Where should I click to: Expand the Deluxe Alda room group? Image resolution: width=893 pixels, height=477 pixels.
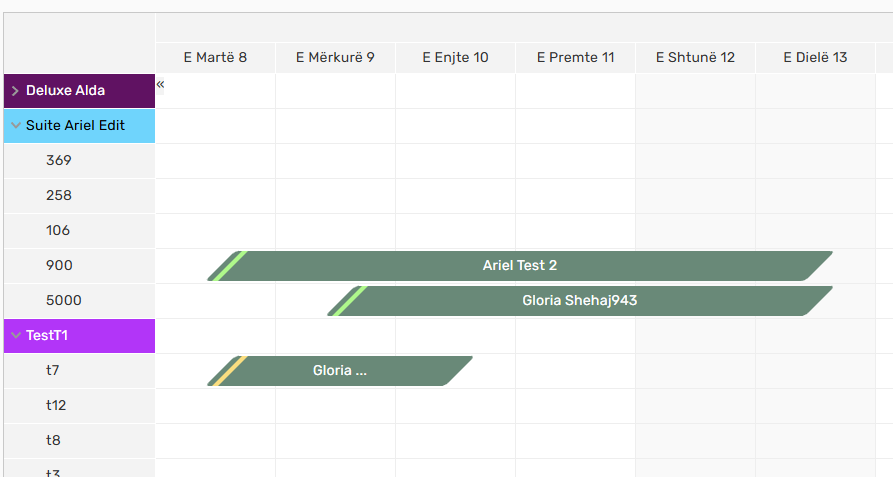[15, 91]
